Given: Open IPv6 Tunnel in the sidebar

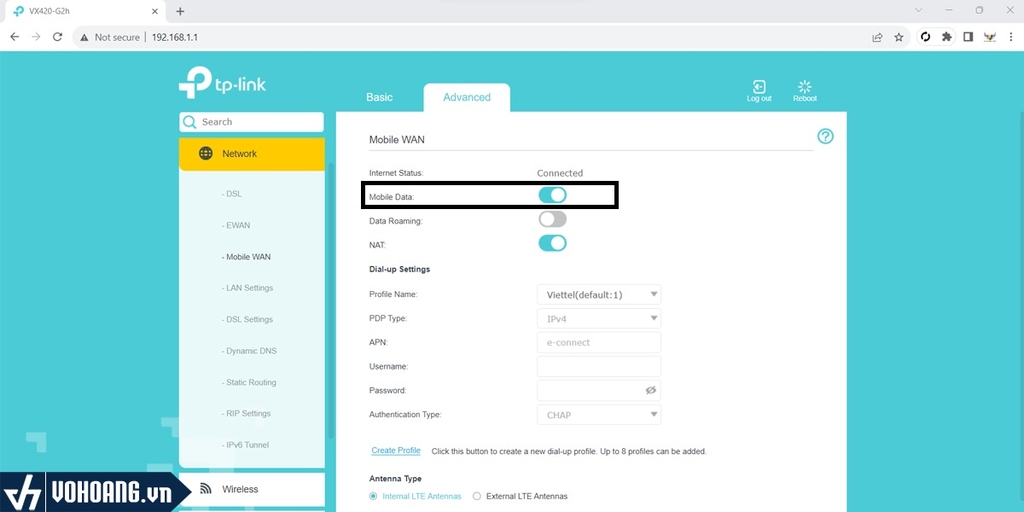Looking at the screenshot, I should [246, 445].
